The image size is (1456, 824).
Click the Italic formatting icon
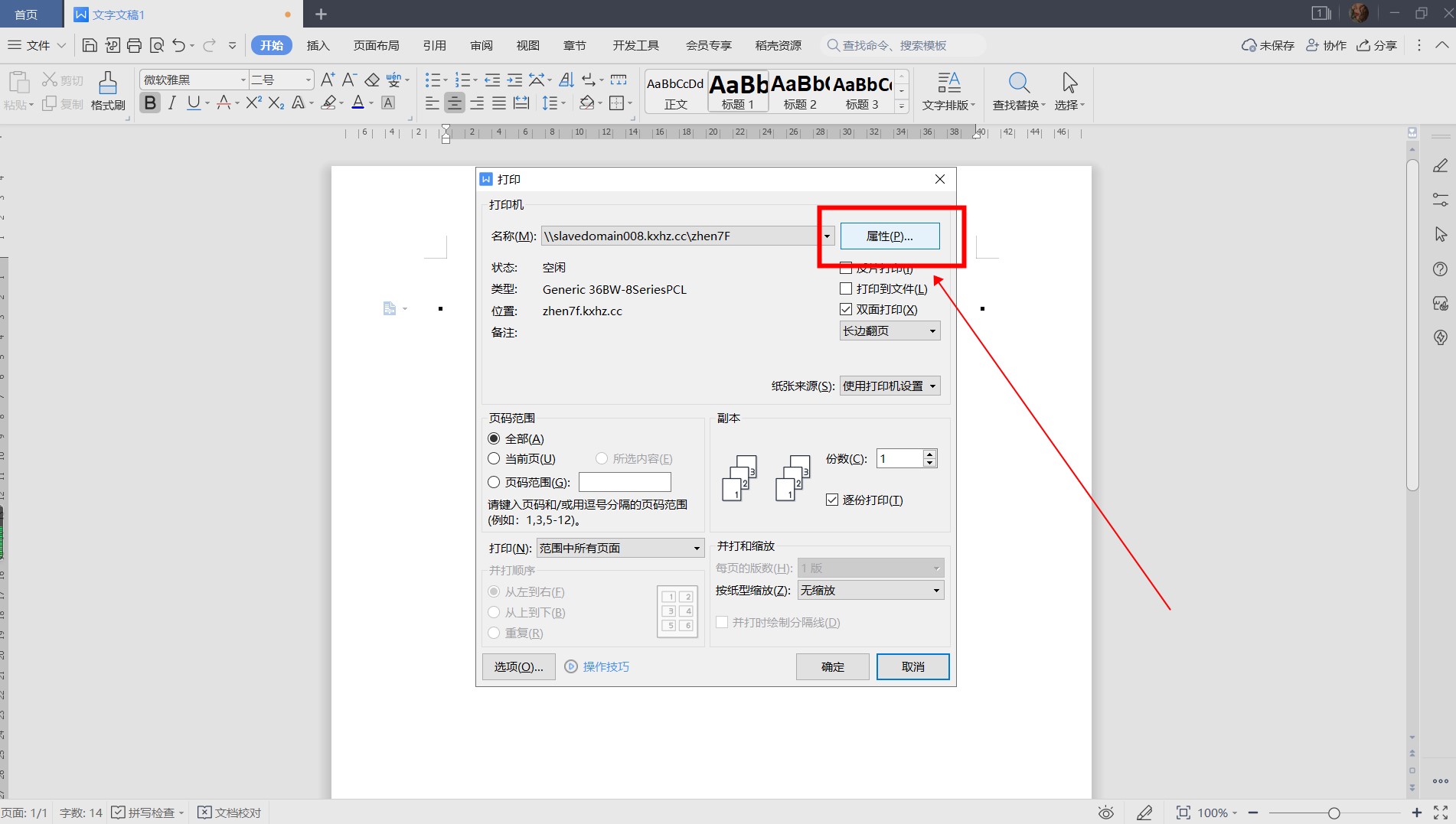(171, 103)
